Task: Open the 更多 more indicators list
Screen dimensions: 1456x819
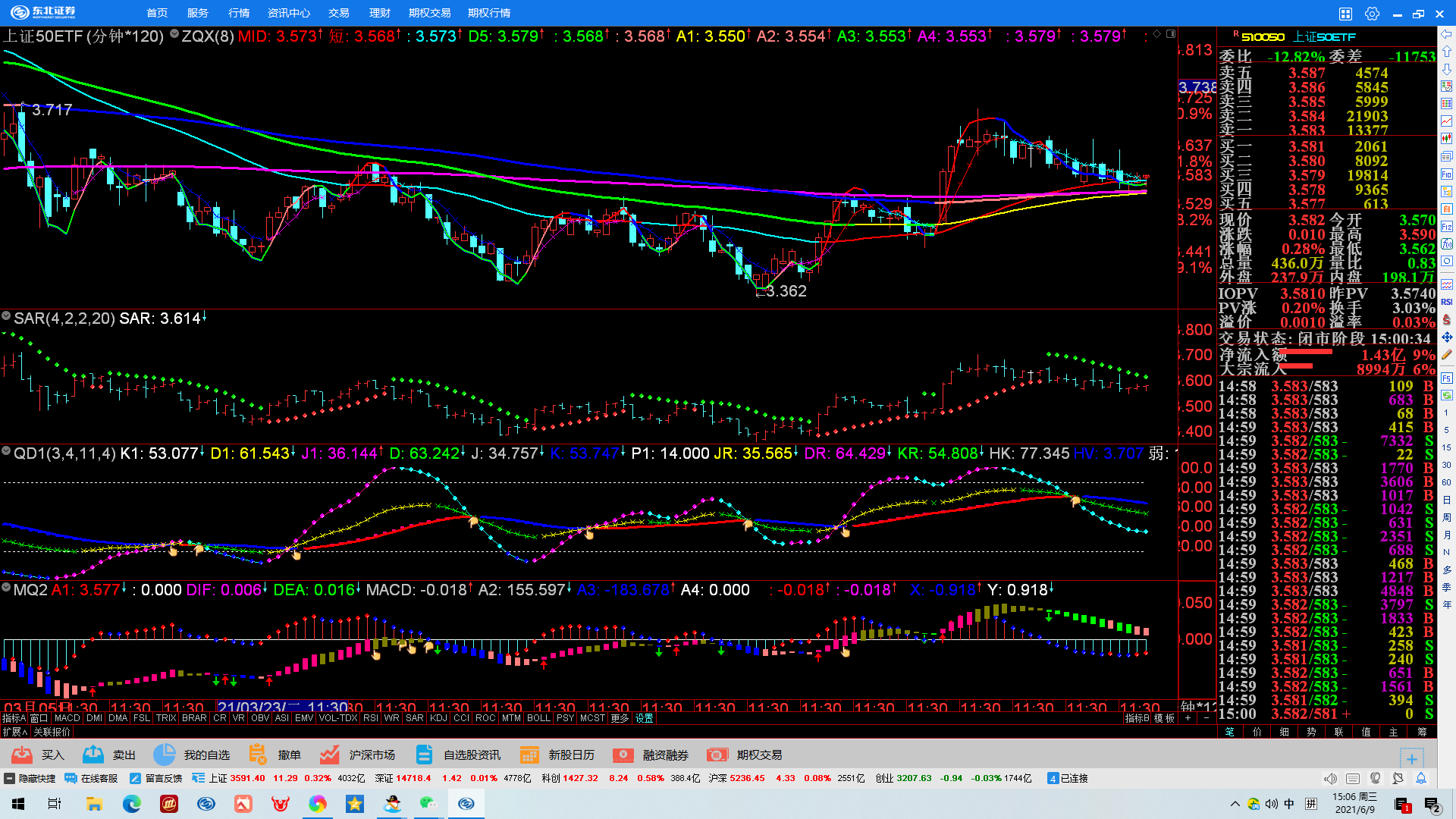Action: [x=620, y=718]
